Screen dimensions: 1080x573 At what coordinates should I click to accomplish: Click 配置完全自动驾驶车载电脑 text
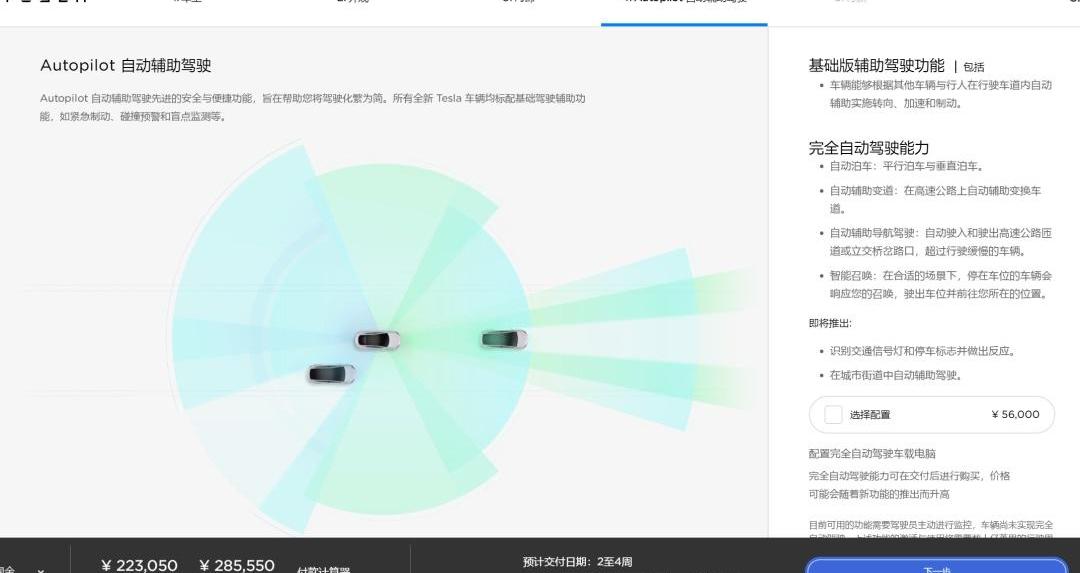(872, 454)
